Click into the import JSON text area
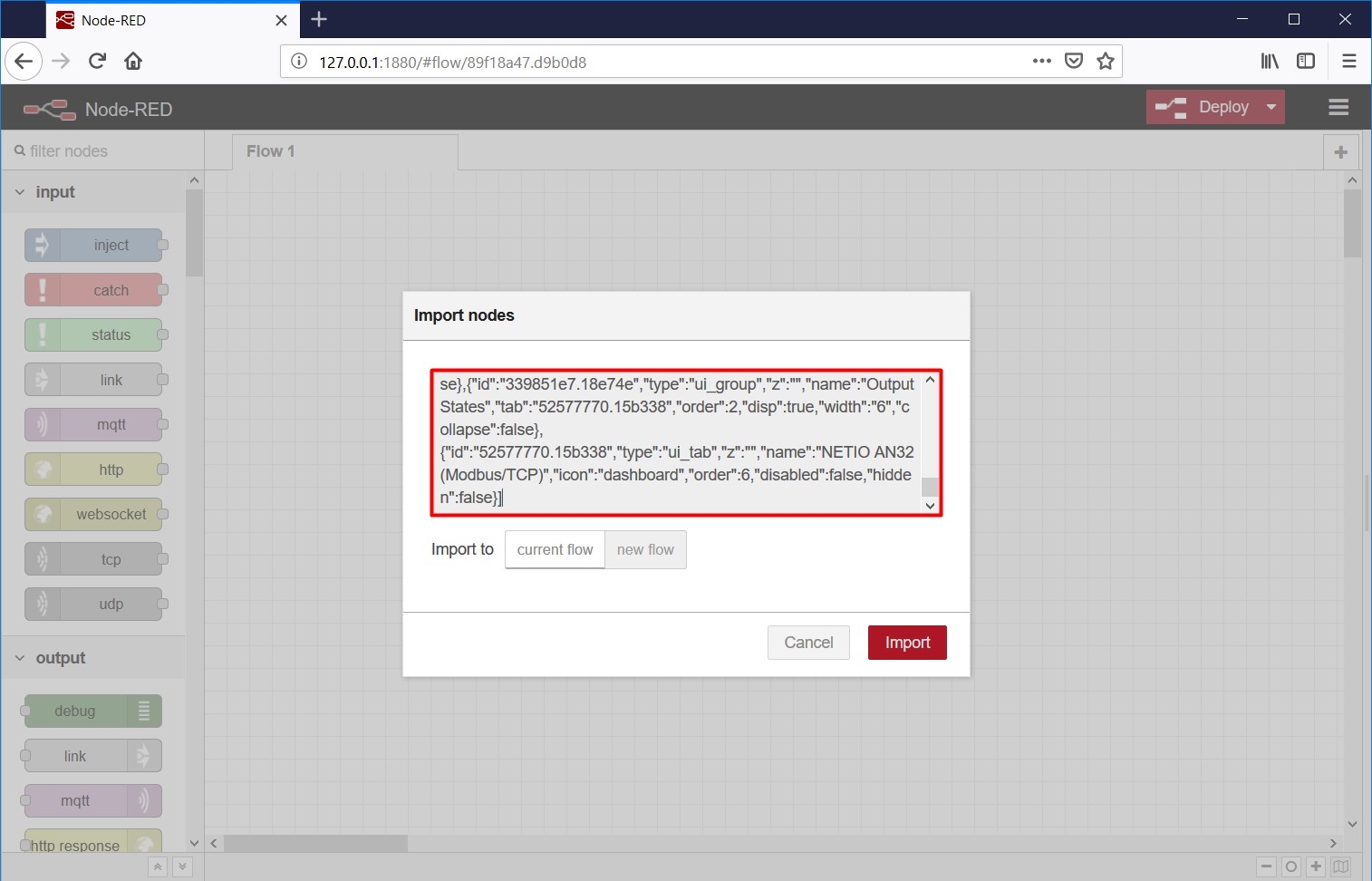This screenshot has width=1372, height=881. click(x=676, y=442)
